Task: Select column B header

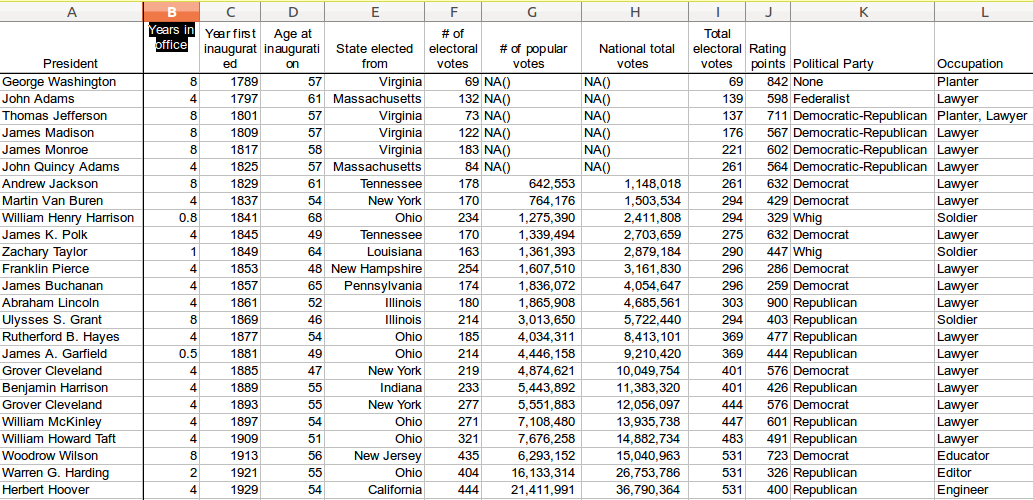Action: pyautogui.click(x=172, y=11)
